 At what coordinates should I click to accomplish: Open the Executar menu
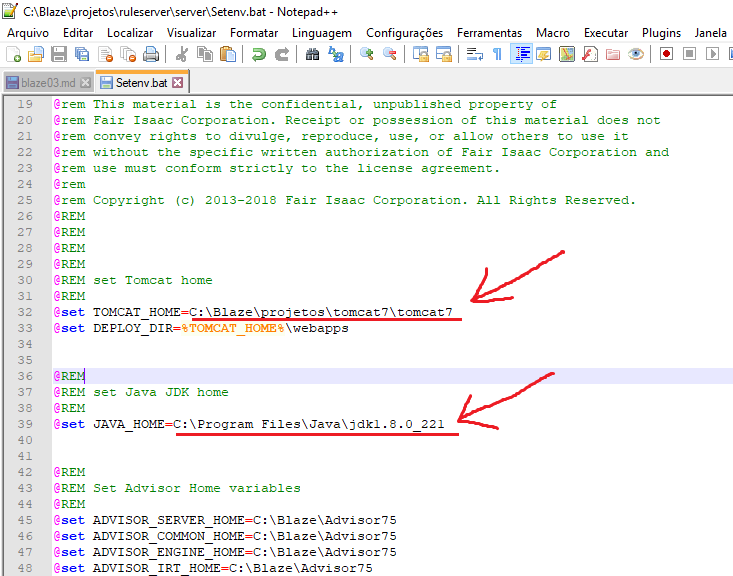[x=606, y=33]
